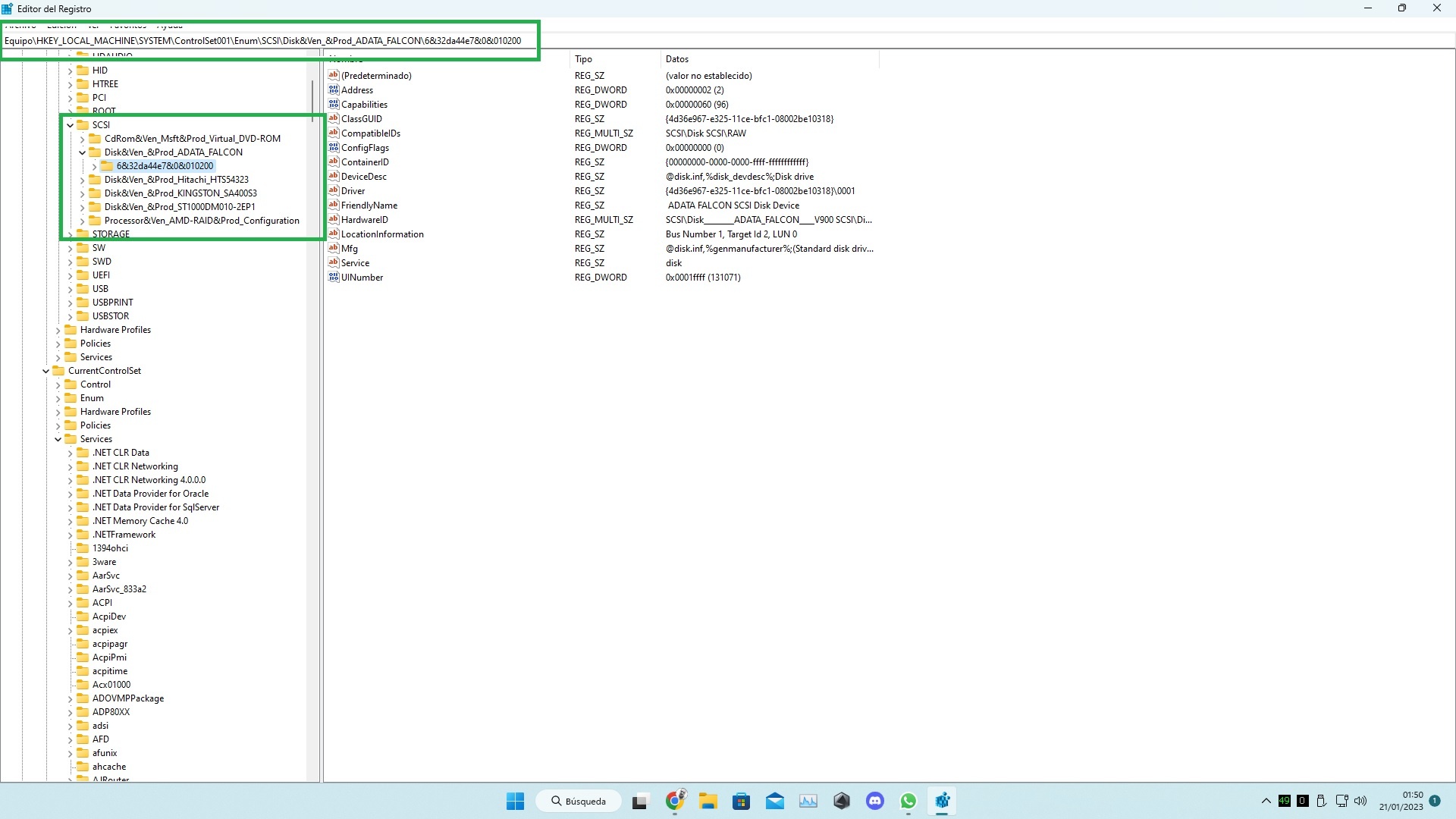Open Microsoft Store from the taskbar
The height and width of the screenshot is (819, 1456).
point(742,801)
